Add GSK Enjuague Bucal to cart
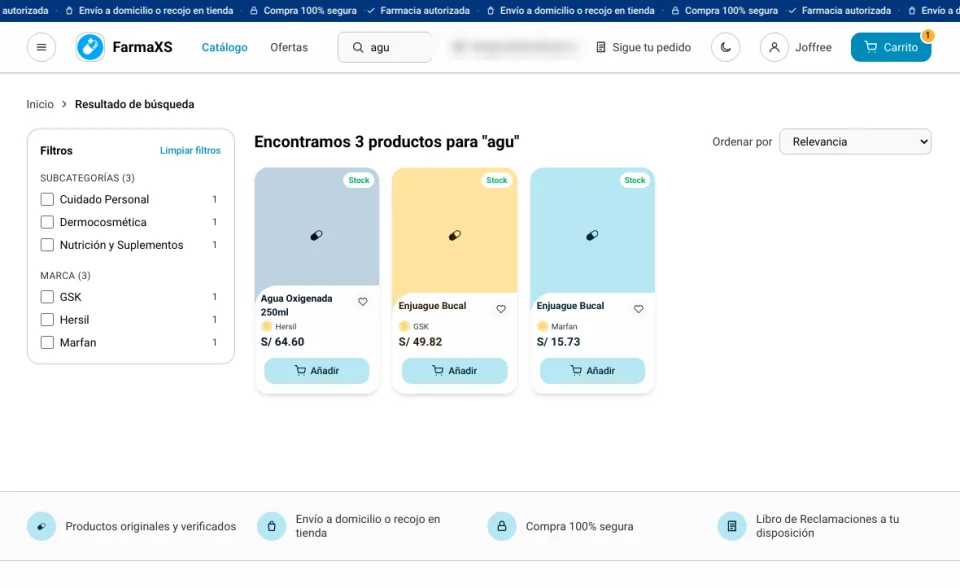This screenshot has height=588, width=960. pos(454,371)
